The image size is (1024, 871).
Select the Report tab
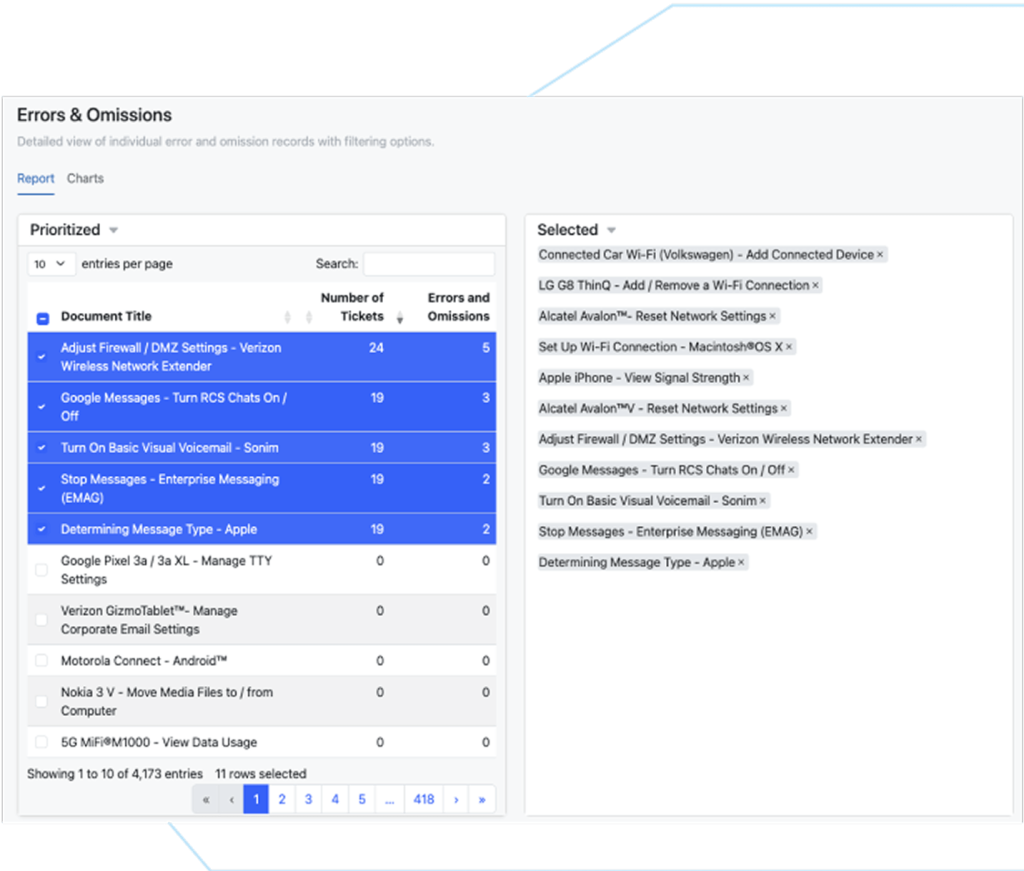click(35, 178)
